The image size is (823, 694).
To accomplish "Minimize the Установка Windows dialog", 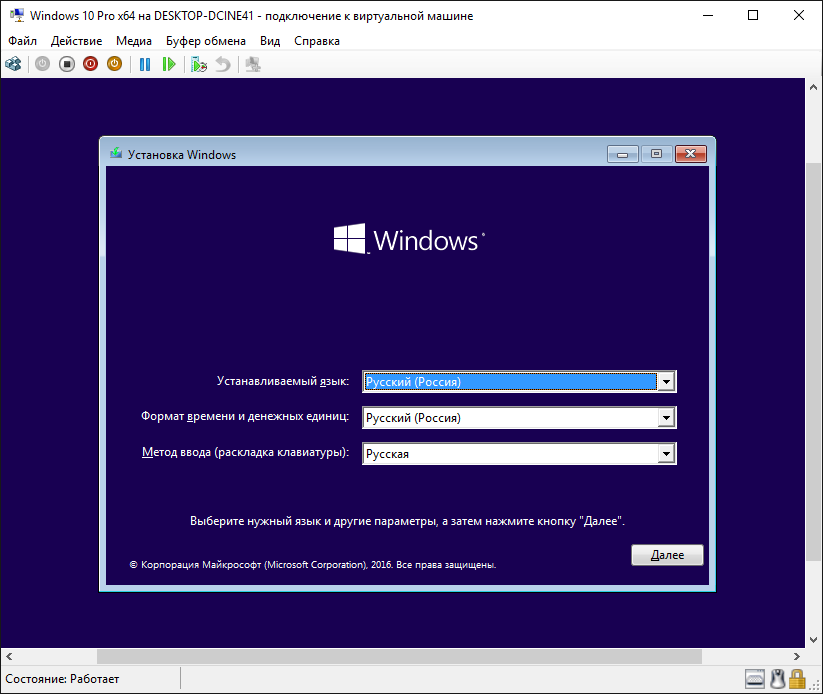I will tap(622, 154).
